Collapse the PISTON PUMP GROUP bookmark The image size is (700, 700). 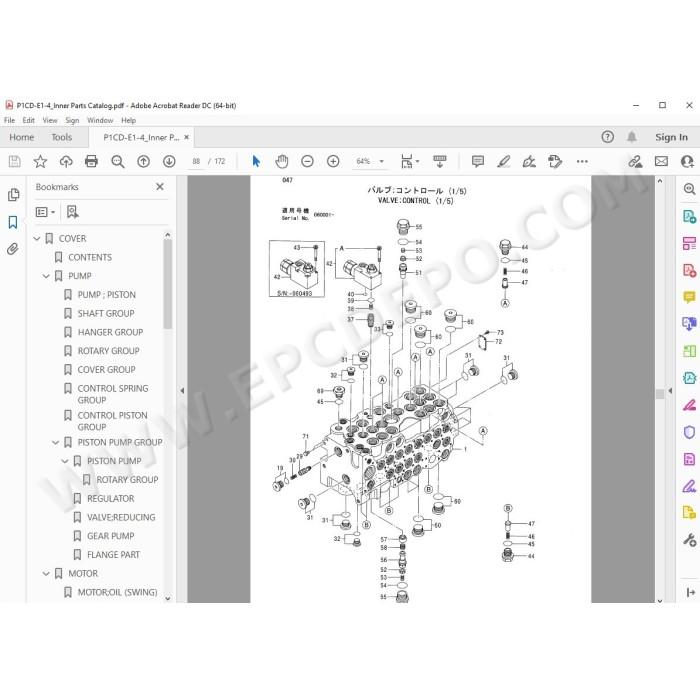(55, 442)
